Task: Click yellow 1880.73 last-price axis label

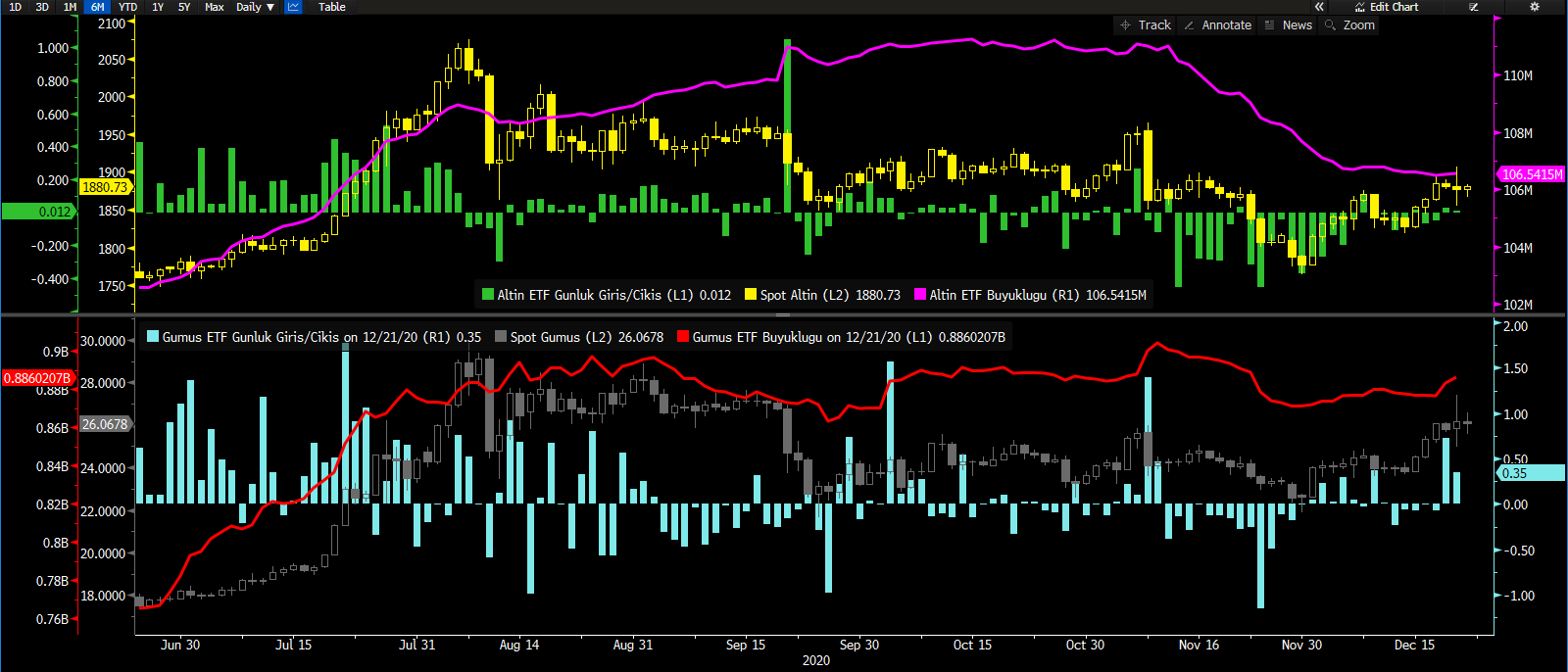Action: (x=105, y=187)
